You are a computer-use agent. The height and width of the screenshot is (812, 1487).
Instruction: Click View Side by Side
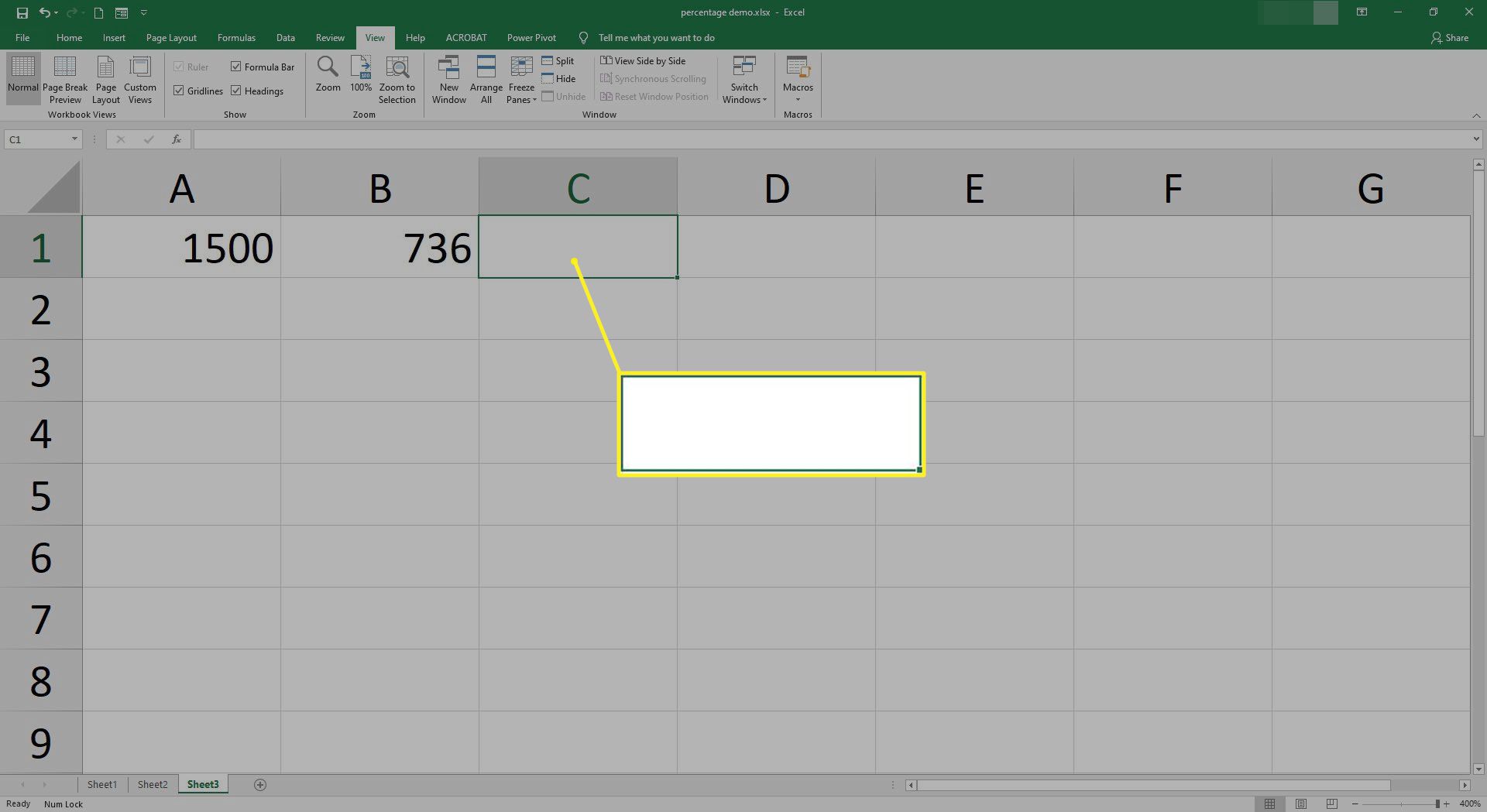643,60
